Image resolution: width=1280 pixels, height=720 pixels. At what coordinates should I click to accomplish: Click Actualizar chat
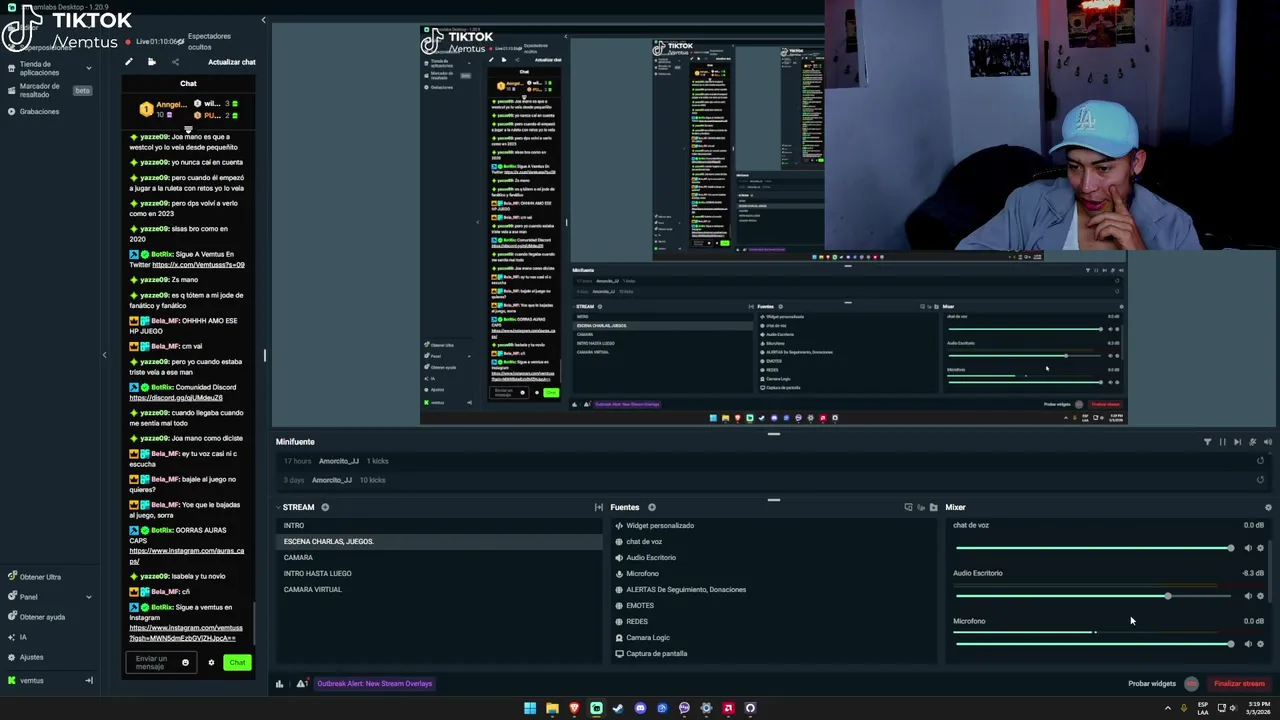[231, 62]
